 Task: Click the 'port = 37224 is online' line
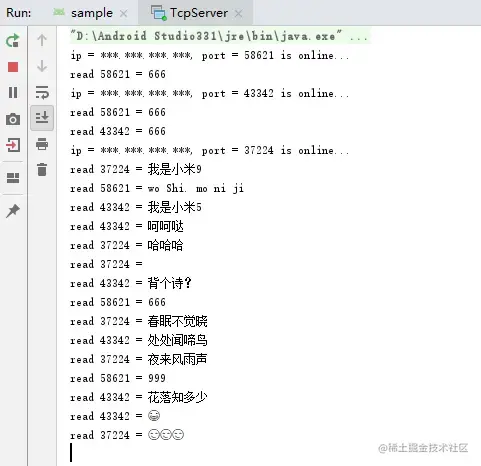209,150
